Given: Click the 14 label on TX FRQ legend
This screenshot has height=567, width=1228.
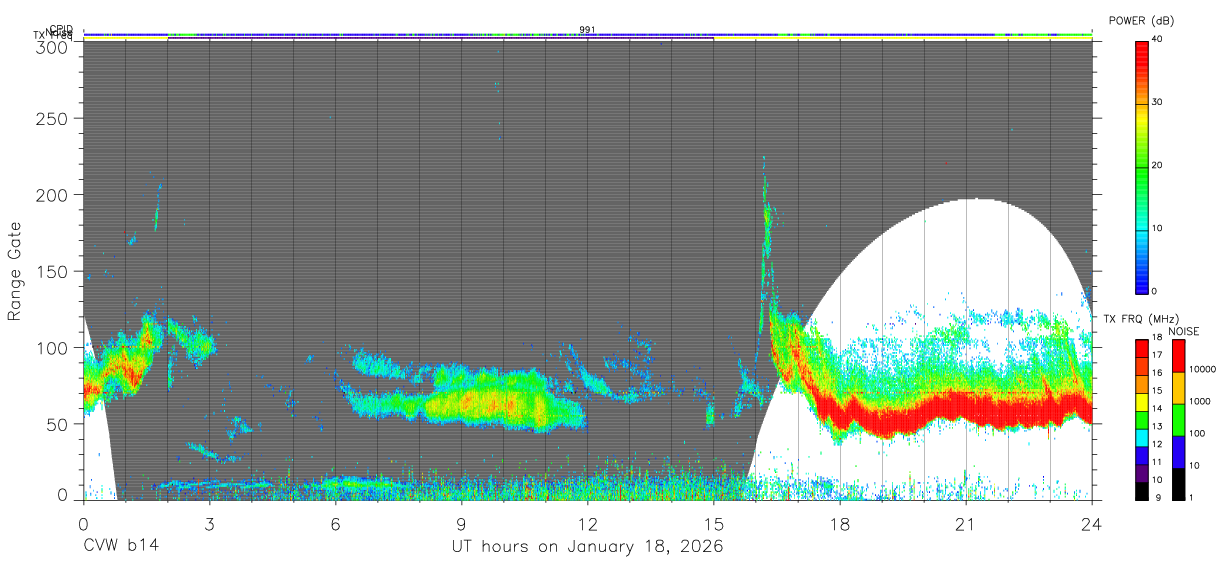Looking at the screenshot, I should [1158, 409].
